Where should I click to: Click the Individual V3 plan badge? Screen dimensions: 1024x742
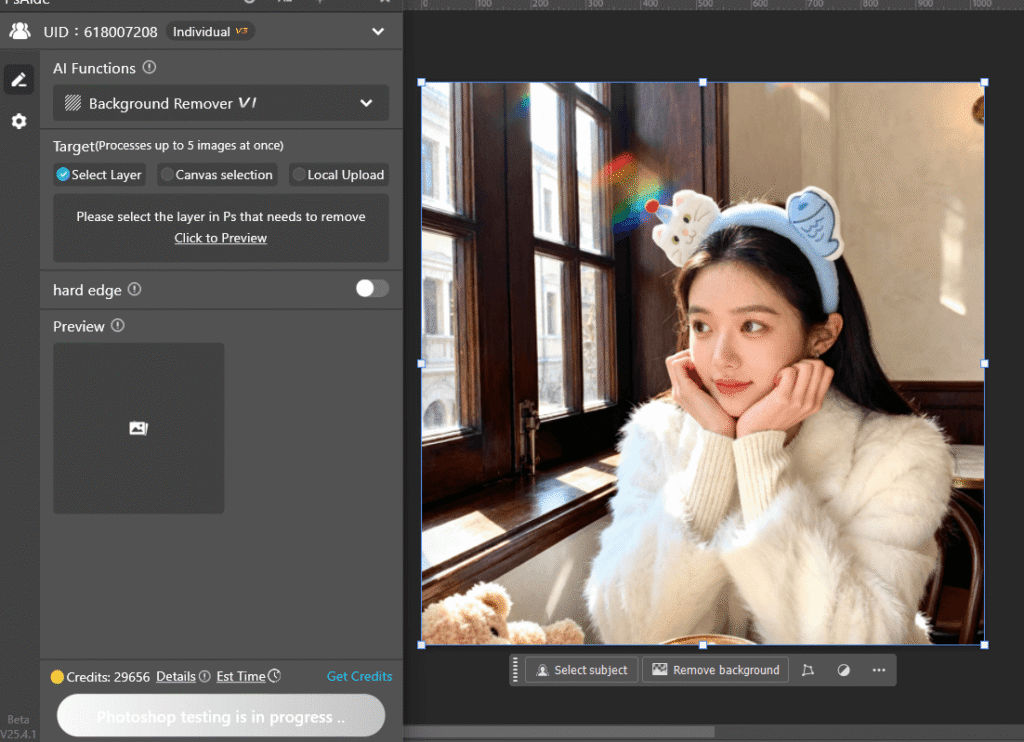210,31
